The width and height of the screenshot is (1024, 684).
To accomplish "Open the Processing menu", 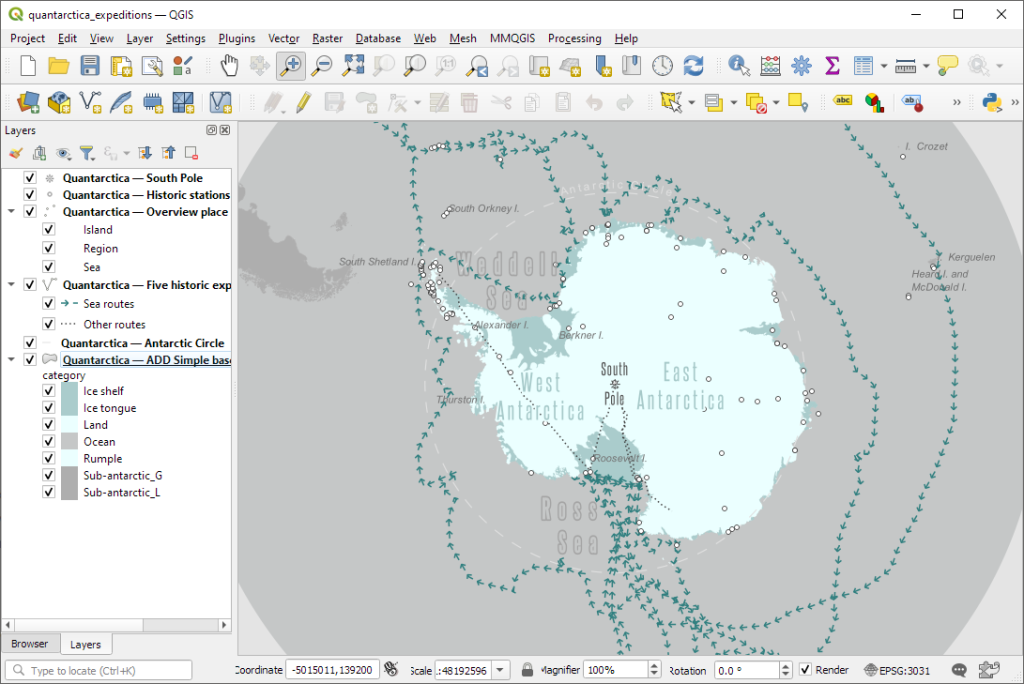I will [x=575, y=39].
